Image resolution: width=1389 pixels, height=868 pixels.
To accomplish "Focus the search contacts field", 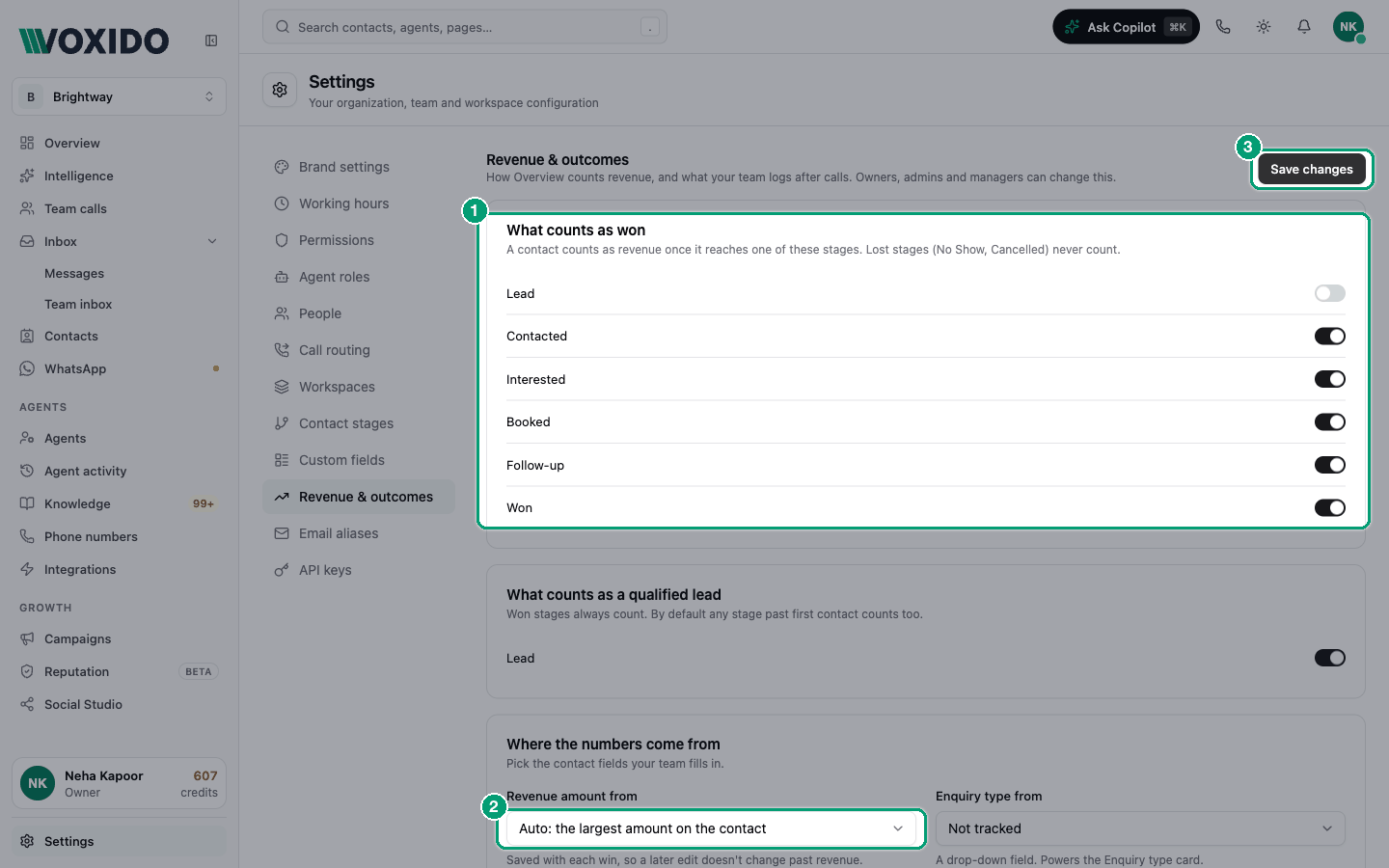I will coord(465,27).
